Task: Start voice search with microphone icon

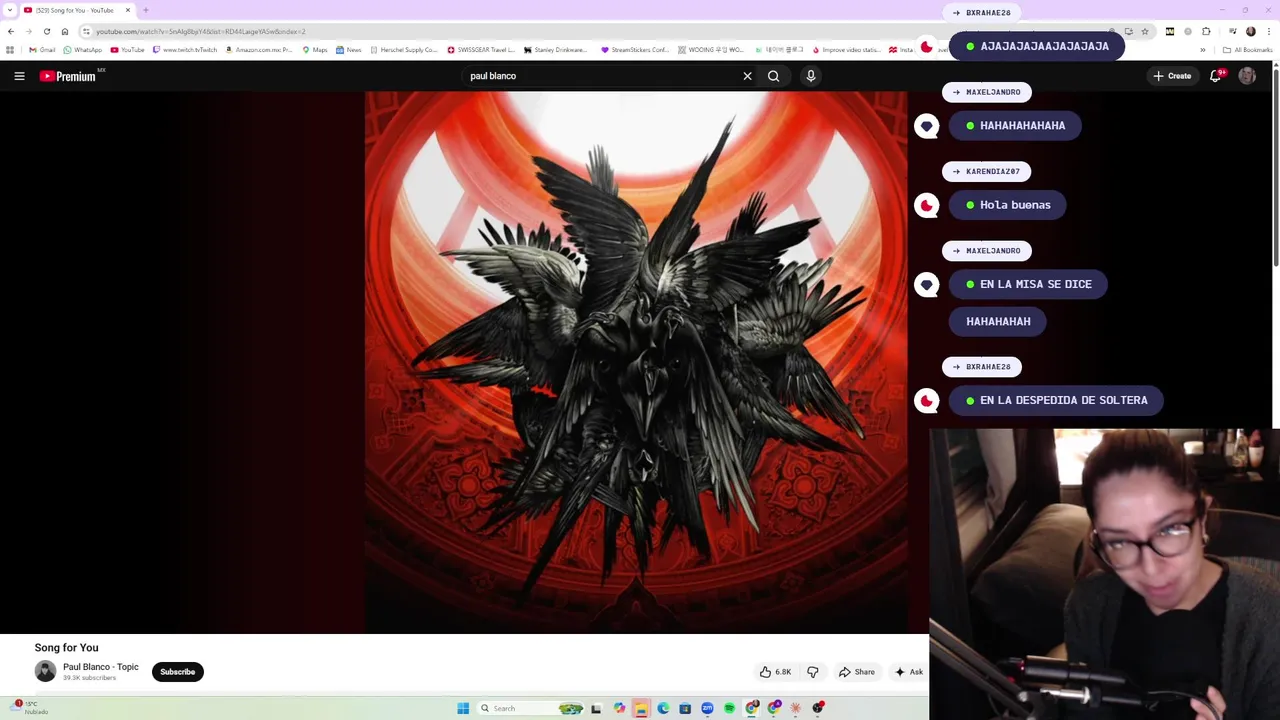Action: pyautogui.click(x=811, y=76)
